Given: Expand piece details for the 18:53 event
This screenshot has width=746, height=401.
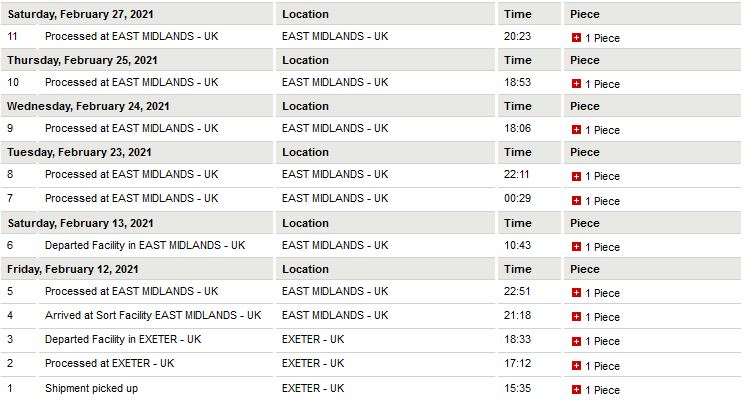Looking at the screenshot, I should [x=576, y=84].
